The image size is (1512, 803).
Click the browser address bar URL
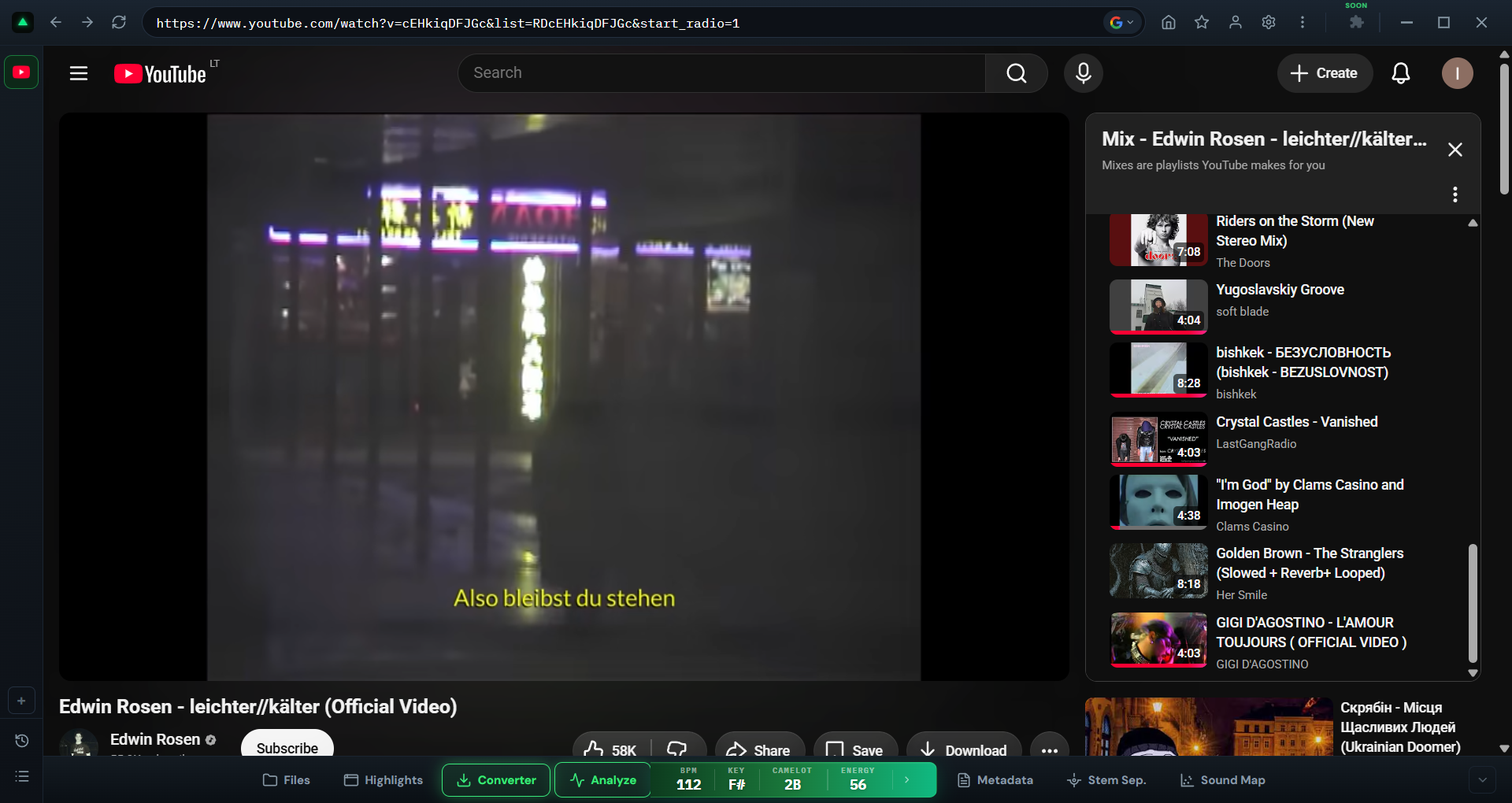tap(447, 23)
